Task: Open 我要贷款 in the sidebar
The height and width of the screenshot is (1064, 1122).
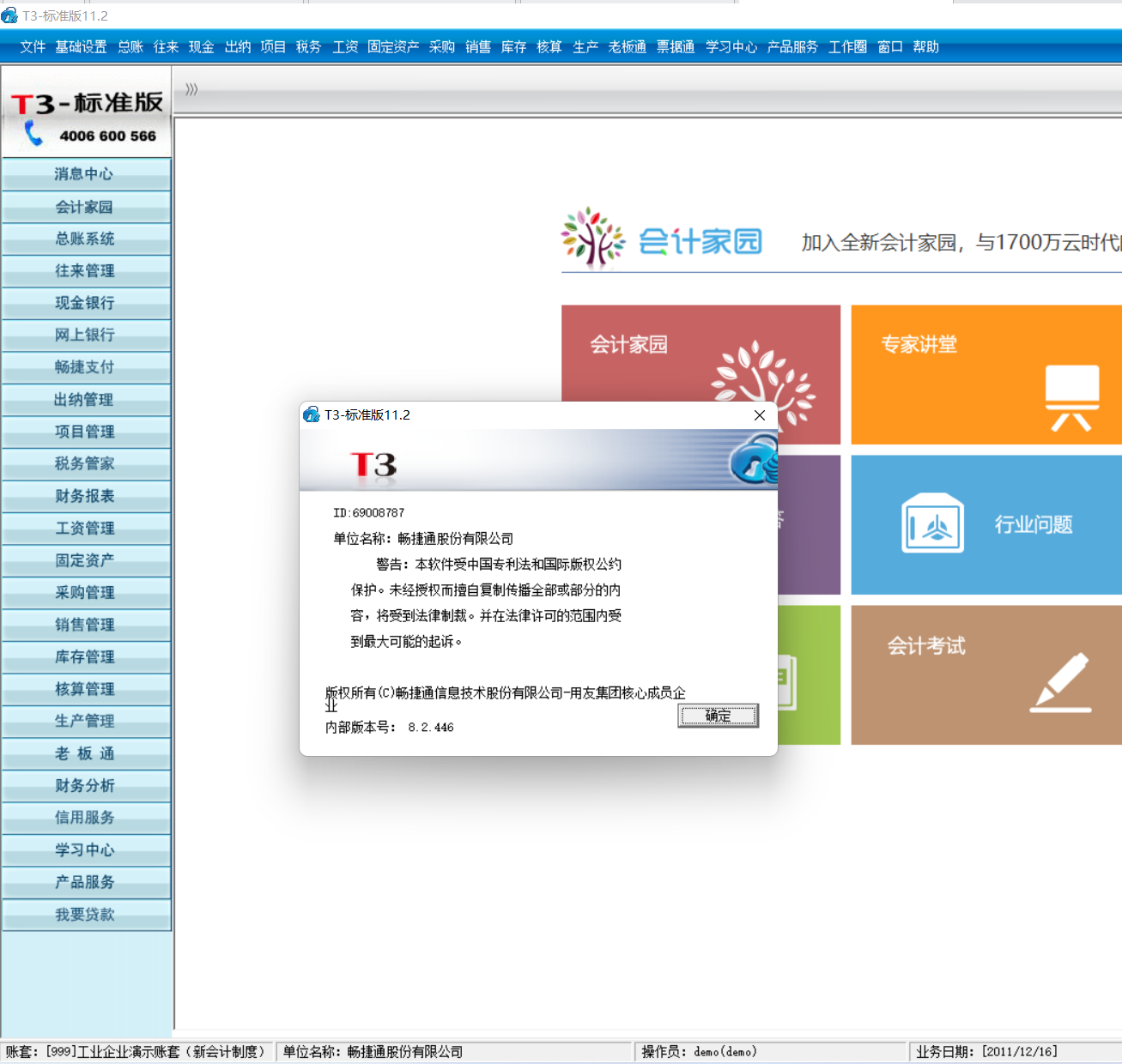Action: pyautogui.click(x=85, y=915)
